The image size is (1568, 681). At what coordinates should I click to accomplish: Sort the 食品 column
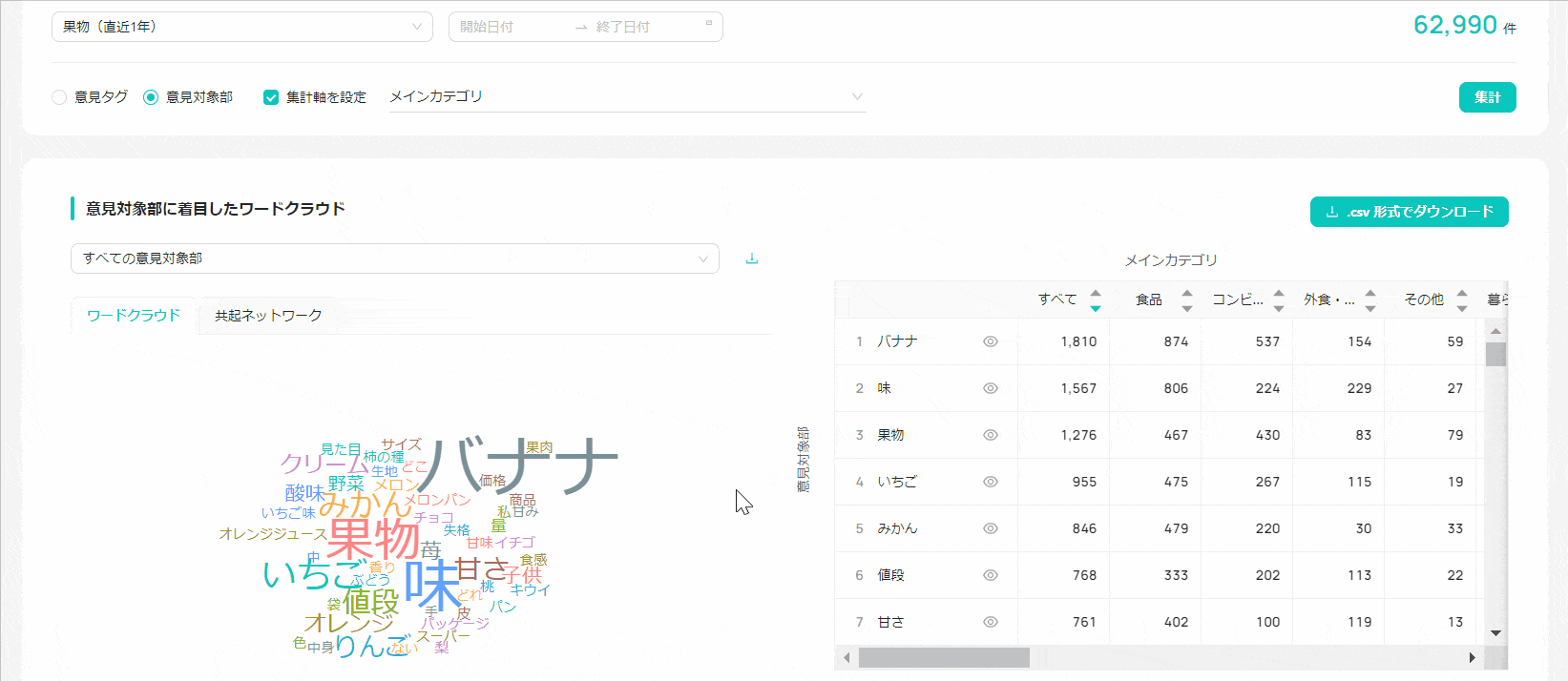pyautogui.click(x=1187, y=300)
